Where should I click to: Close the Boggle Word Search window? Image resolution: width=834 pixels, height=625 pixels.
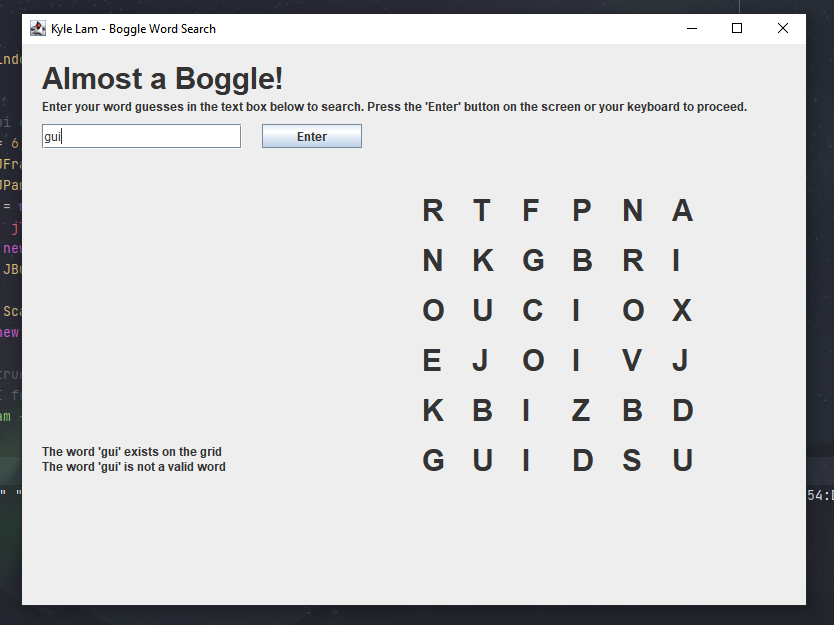(x=783, y=28)
